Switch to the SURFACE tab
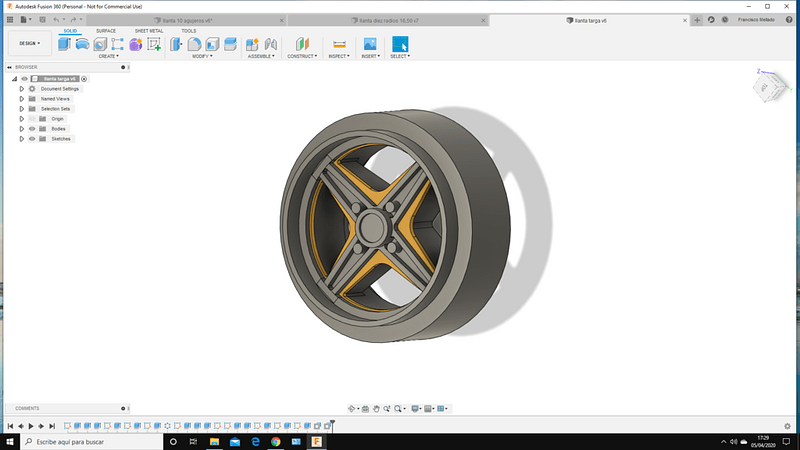 tap(106, 31)
